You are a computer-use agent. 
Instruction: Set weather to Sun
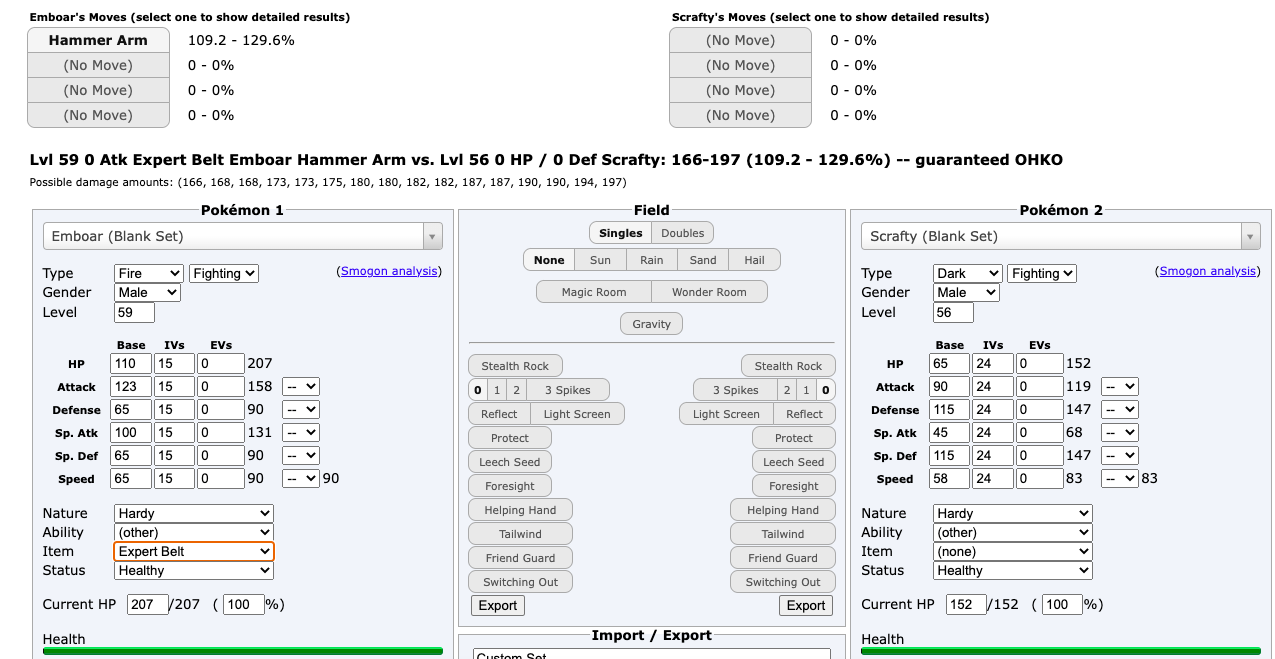pos(600,260)
